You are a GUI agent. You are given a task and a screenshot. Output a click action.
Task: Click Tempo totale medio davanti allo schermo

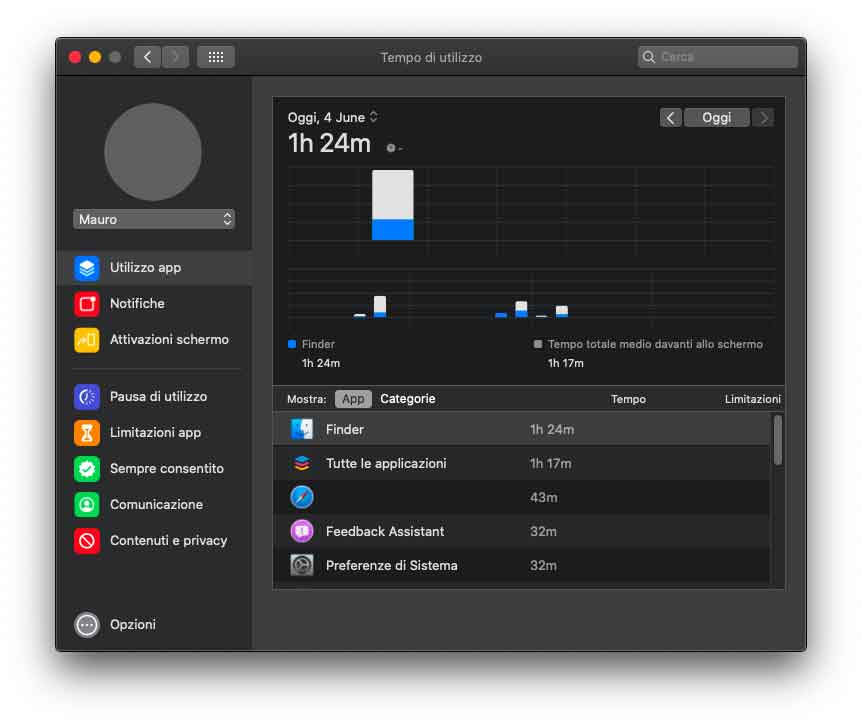pos(655,344)
